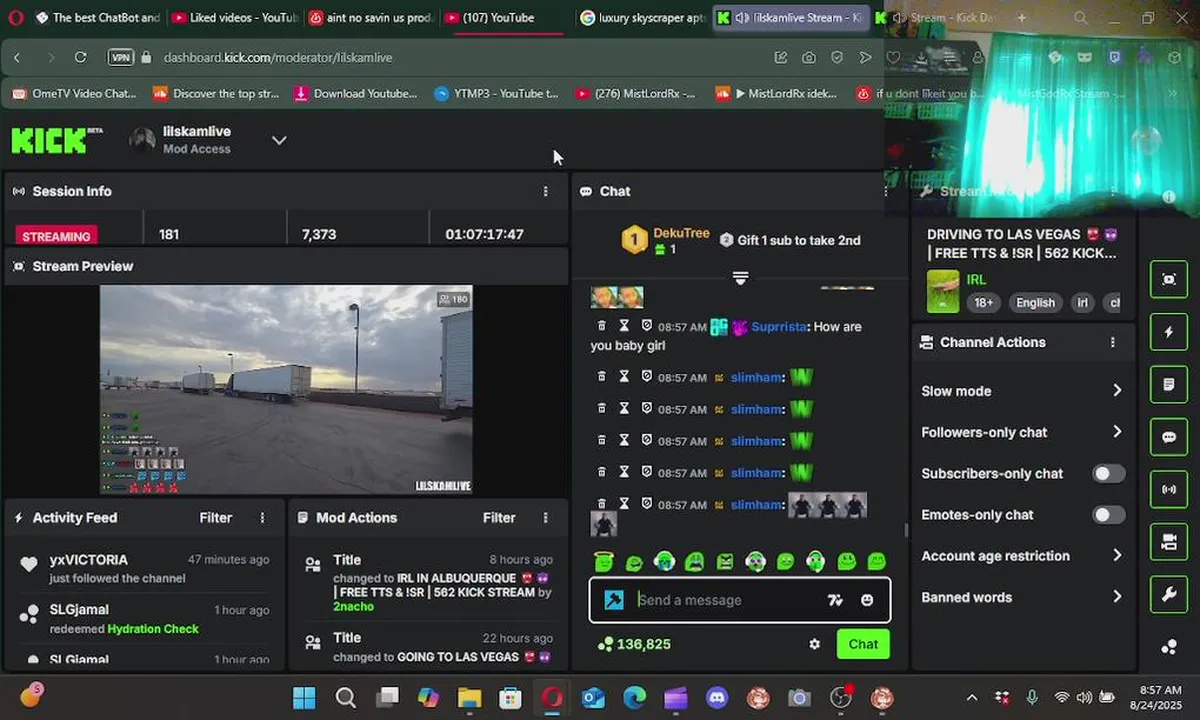This screenshot has width=1200, height=720.
Task: Open YTMP3 - YouTube bookmark
Action: point(496,93)
